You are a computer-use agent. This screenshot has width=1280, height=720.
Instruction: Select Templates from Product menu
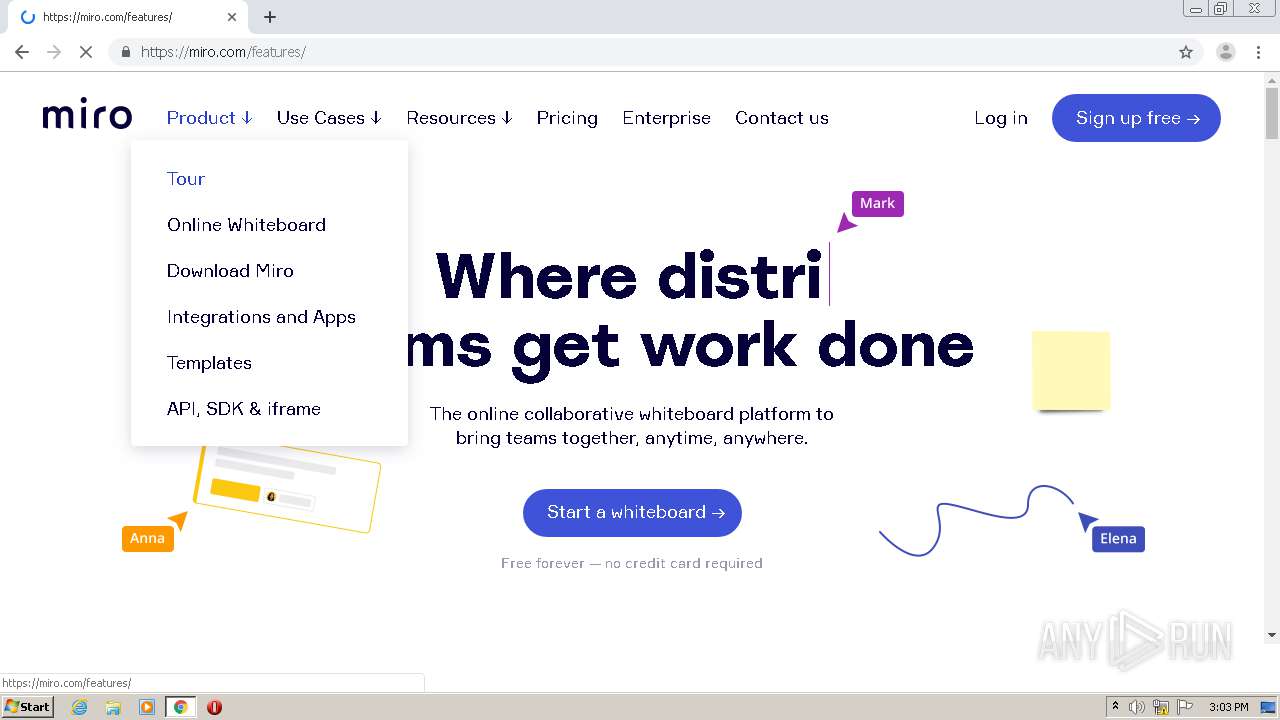[209, 363]
